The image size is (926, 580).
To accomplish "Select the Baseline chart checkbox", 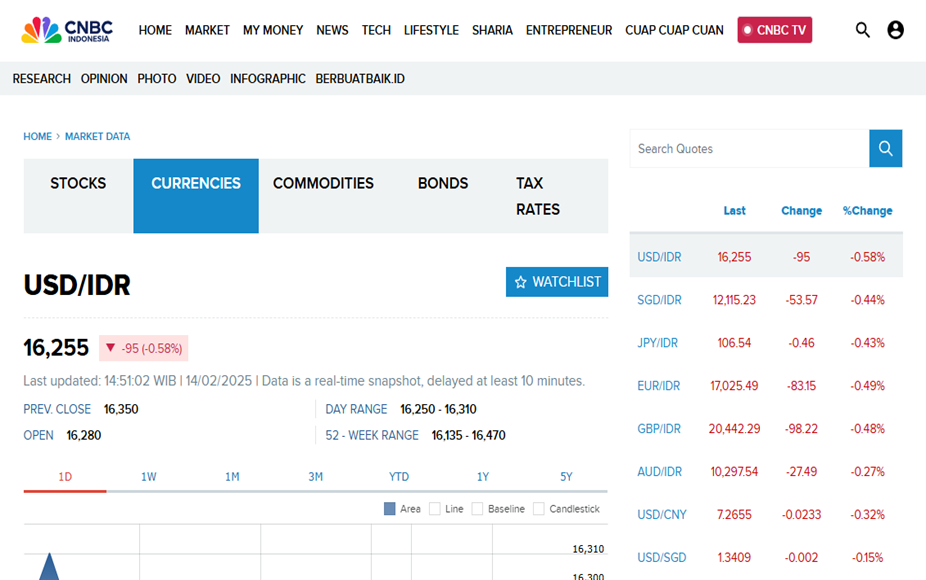I will click(x=478, y=509).
